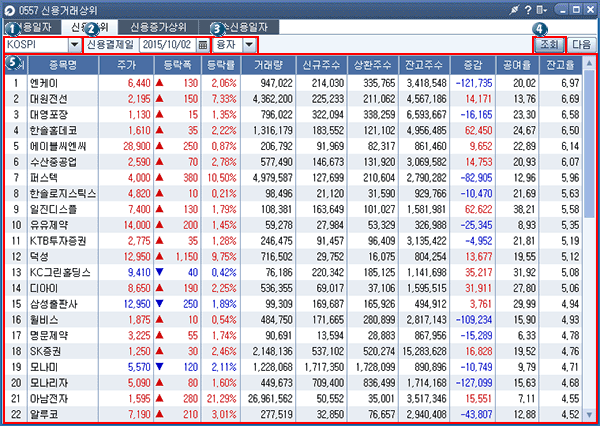Click the calendar icon beside the settlement date
This screenshot has height=426, width=600.
(x=202, y=45)
